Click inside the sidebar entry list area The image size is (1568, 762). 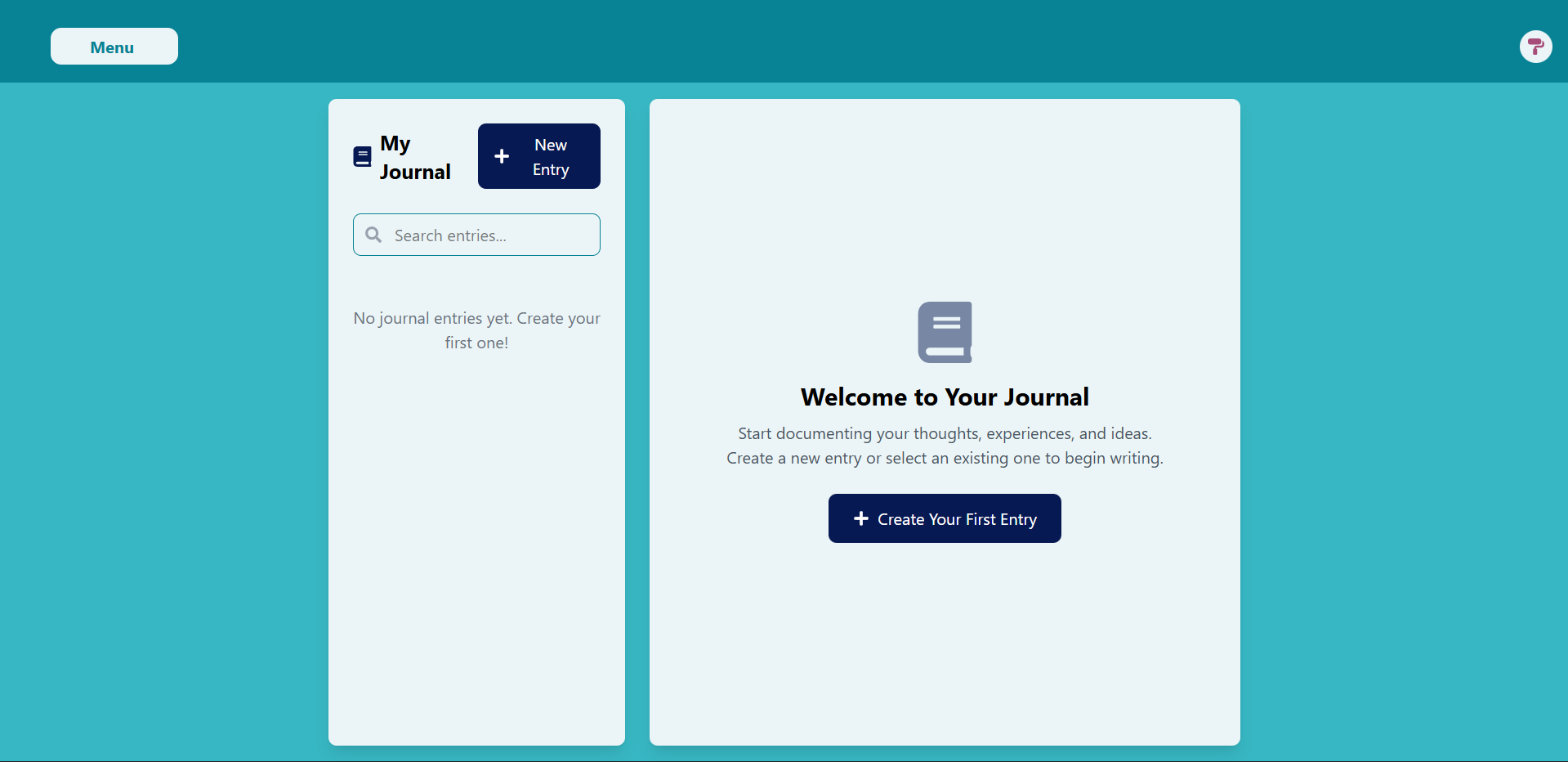(476, 491)
